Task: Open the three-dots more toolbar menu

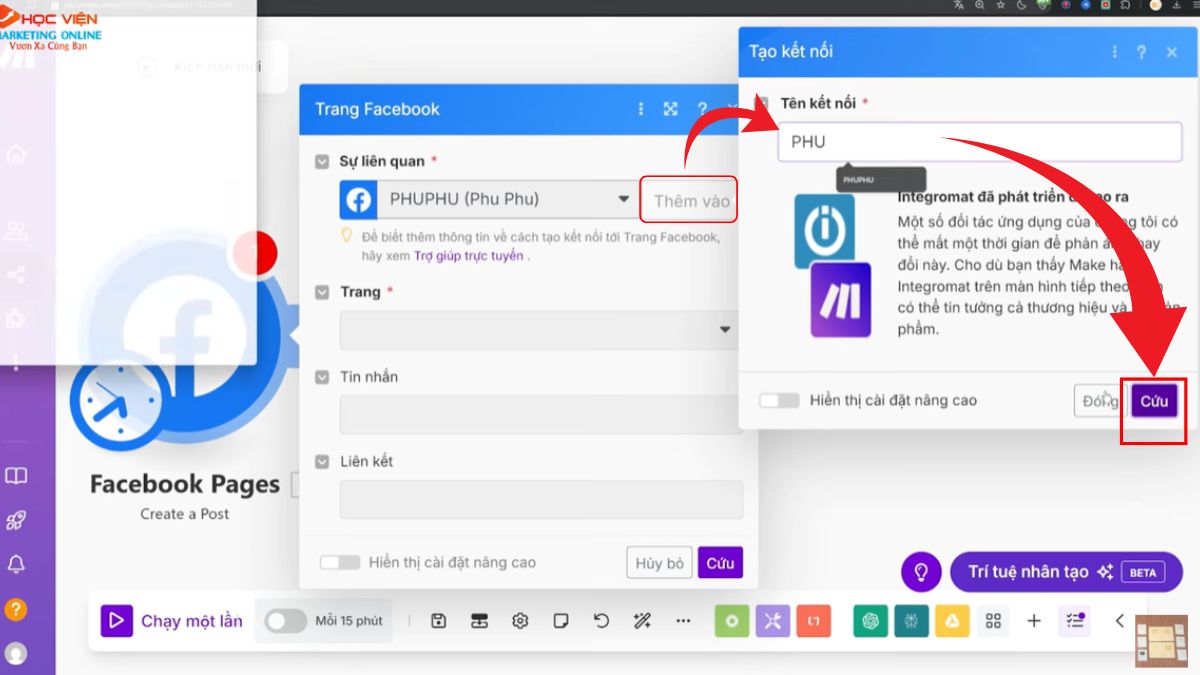Action: 683,621
